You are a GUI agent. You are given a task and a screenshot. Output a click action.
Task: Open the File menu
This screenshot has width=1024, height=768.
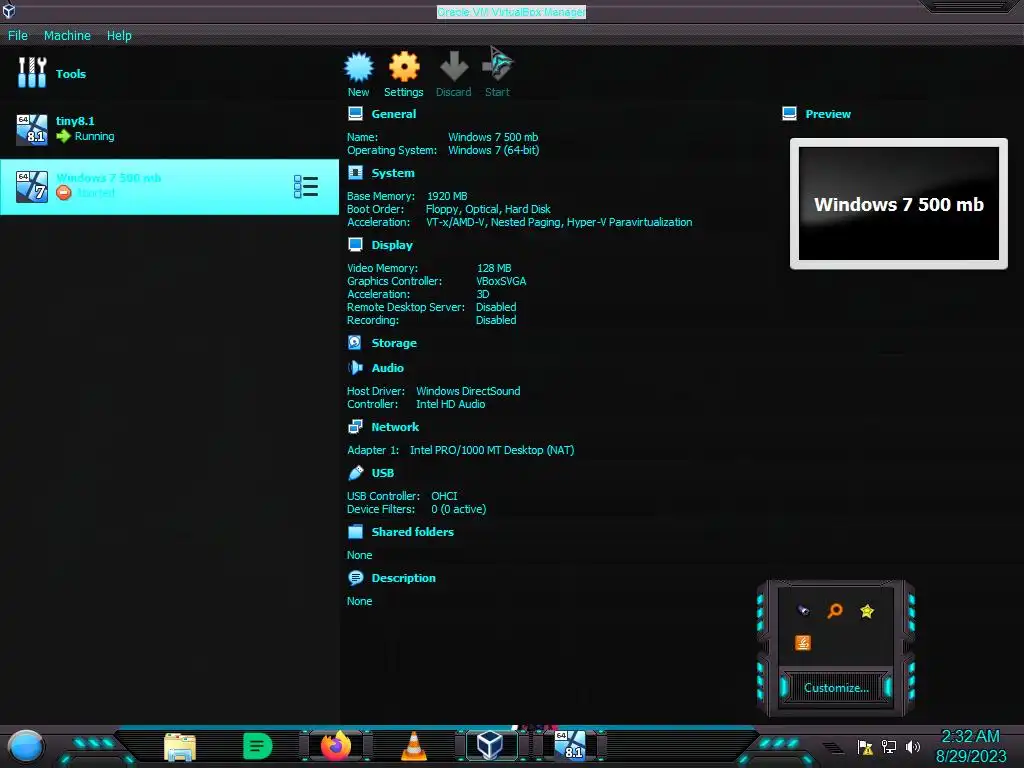[18, 35]
